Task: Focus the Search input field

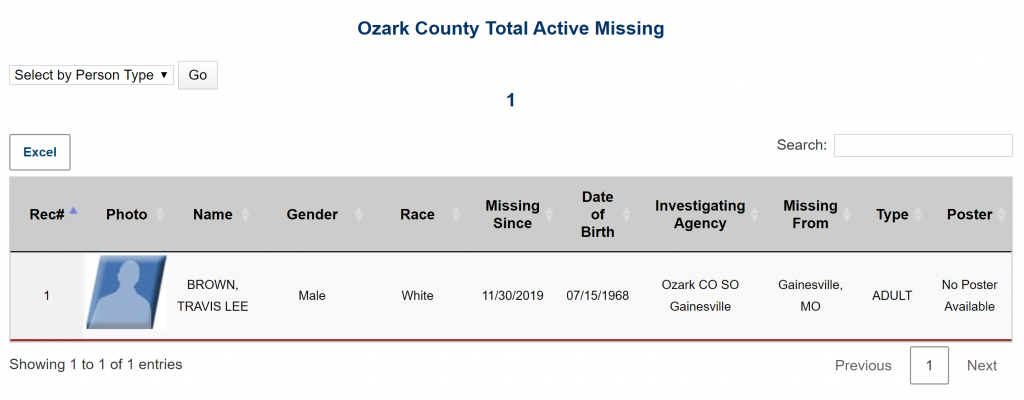Action: [923, 146]
